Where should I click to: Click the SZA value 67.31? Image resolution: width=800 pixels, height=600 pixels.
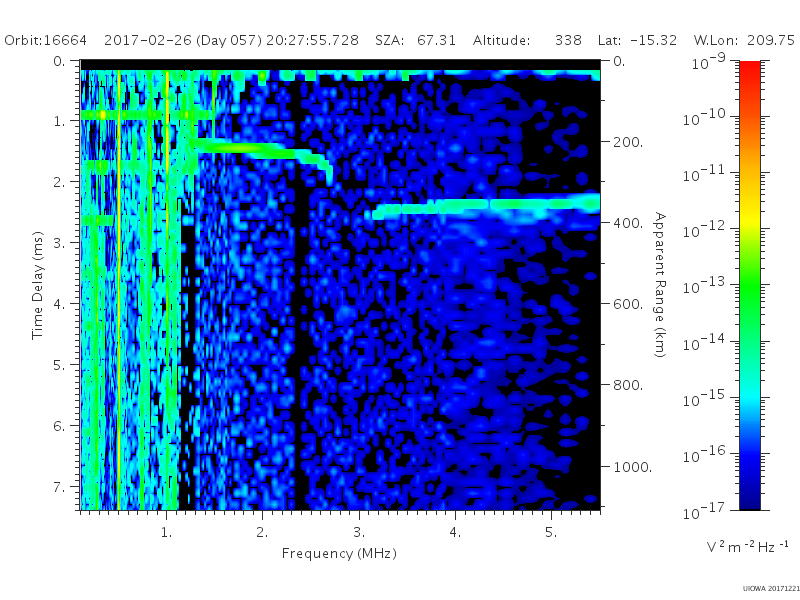[x=436, y=40]
